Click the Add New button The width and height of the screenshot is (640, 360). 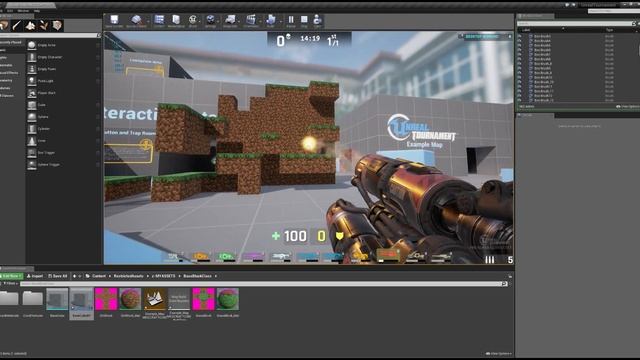(x=11, y=276)
